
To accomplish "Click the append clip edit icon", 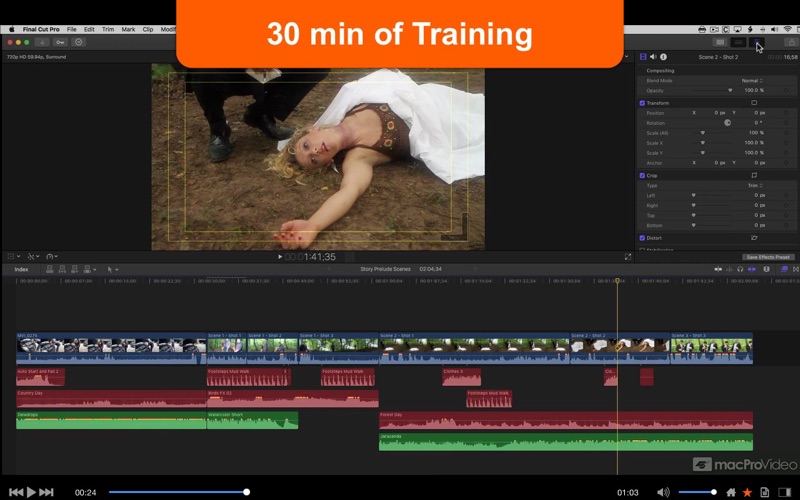I will click(x=74, y=269).
